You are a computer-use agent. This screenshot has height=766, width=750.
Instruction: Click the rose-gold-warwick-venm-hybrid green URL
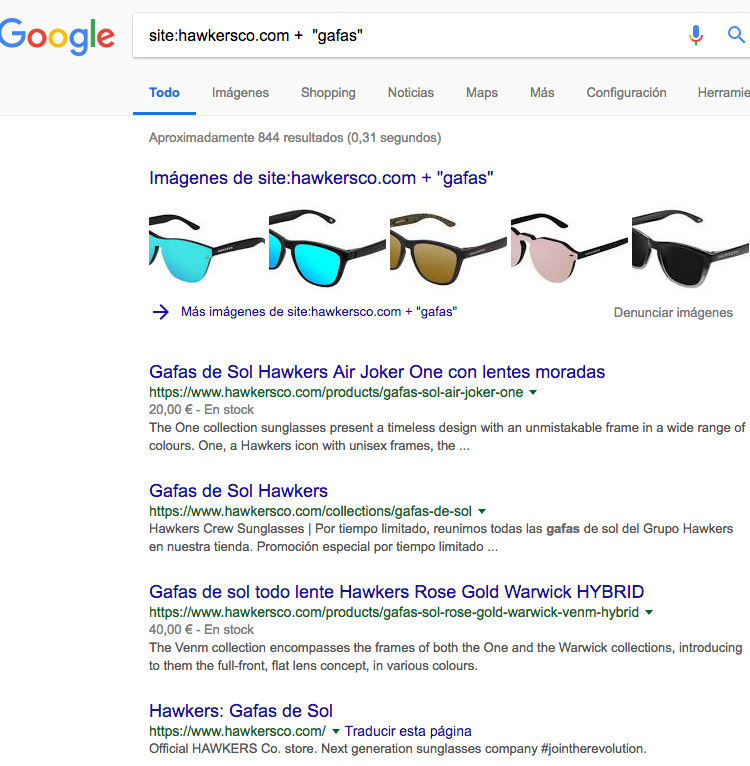coord(394,612)
